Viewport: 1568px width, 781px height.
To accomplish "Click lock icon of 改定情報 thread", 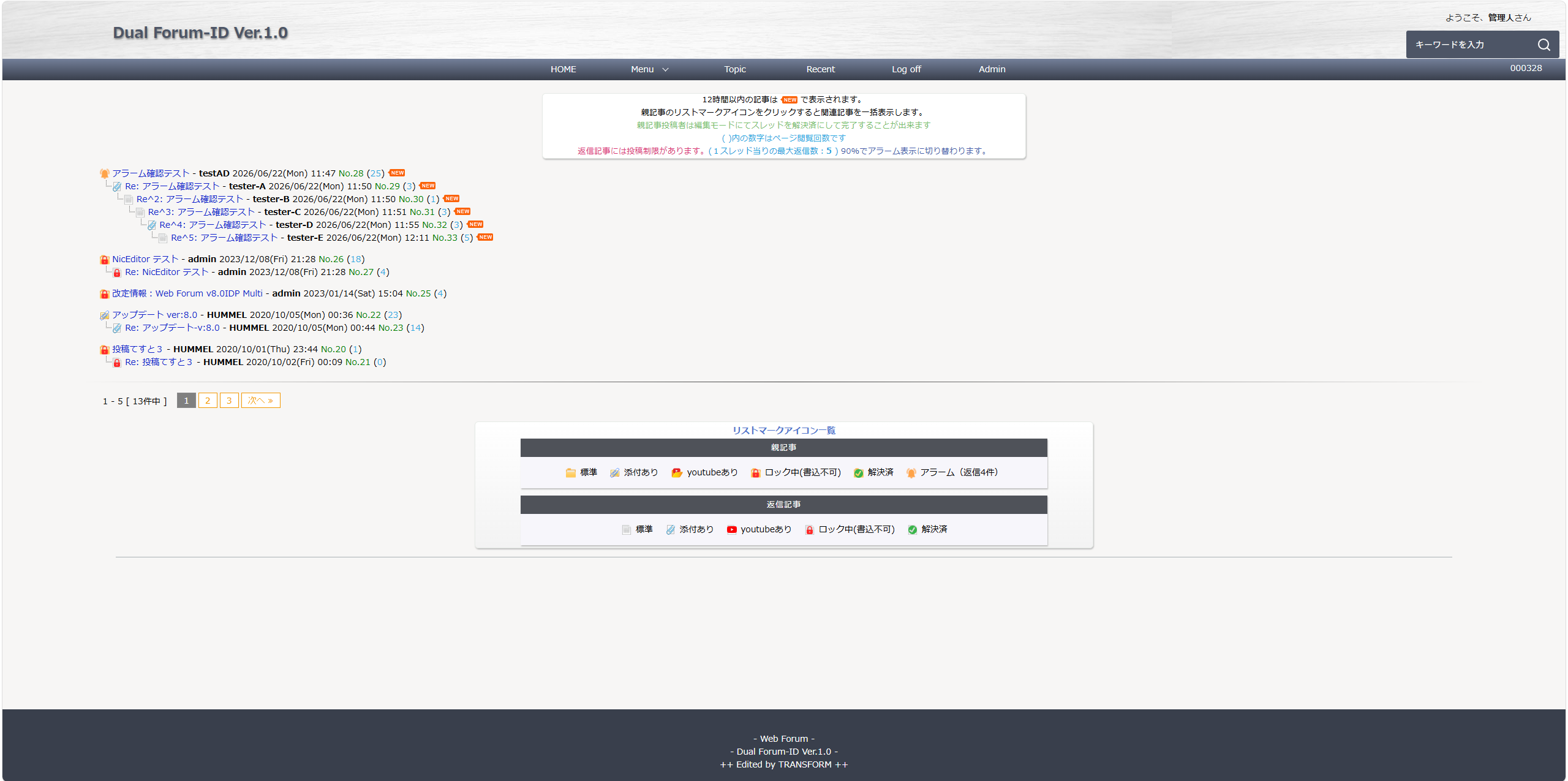I will pyautogui.click(x=105, y=294).
